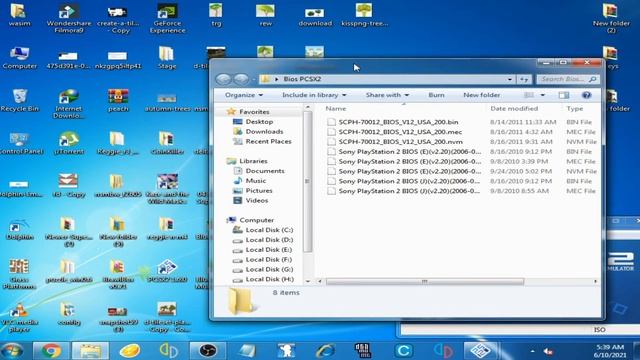Screen dimensions: 640x360
Task: Open the Stage folder on desktop
Action: (167, 58)
